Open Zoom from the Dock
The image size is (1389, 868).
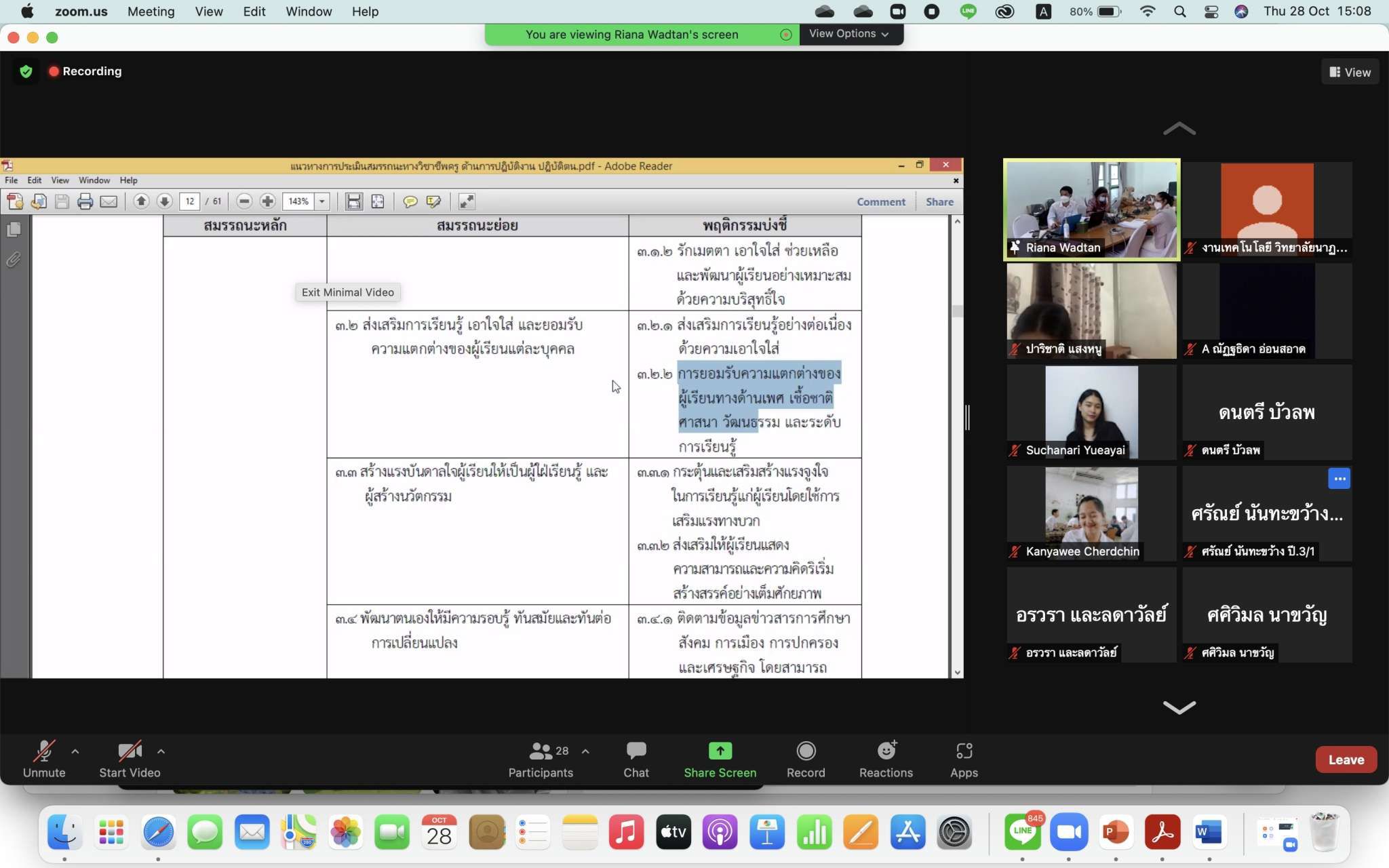[1069, 832]
